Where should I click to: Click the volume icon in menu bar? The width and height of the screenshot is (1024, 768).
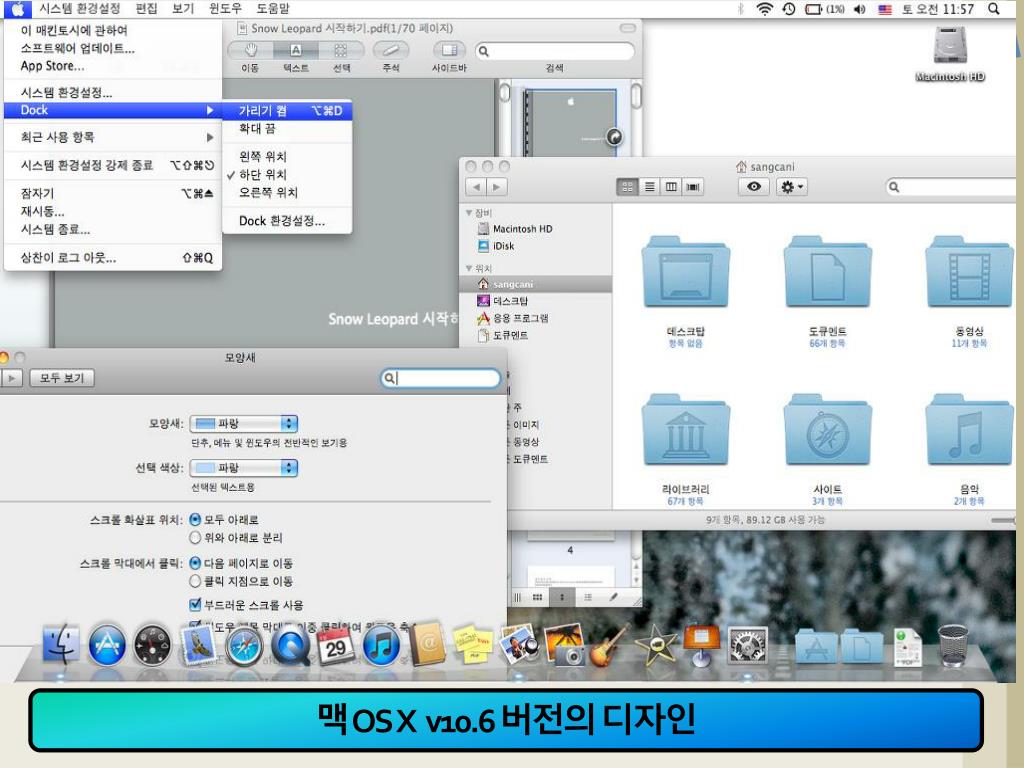859,9
